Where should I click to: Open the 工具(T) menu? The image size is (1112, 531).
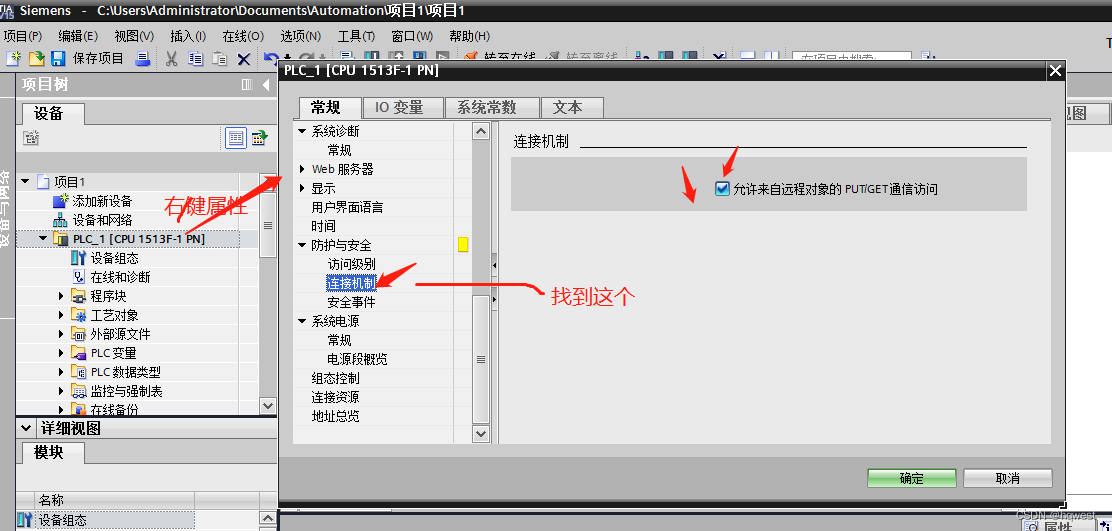pos(356,36)
